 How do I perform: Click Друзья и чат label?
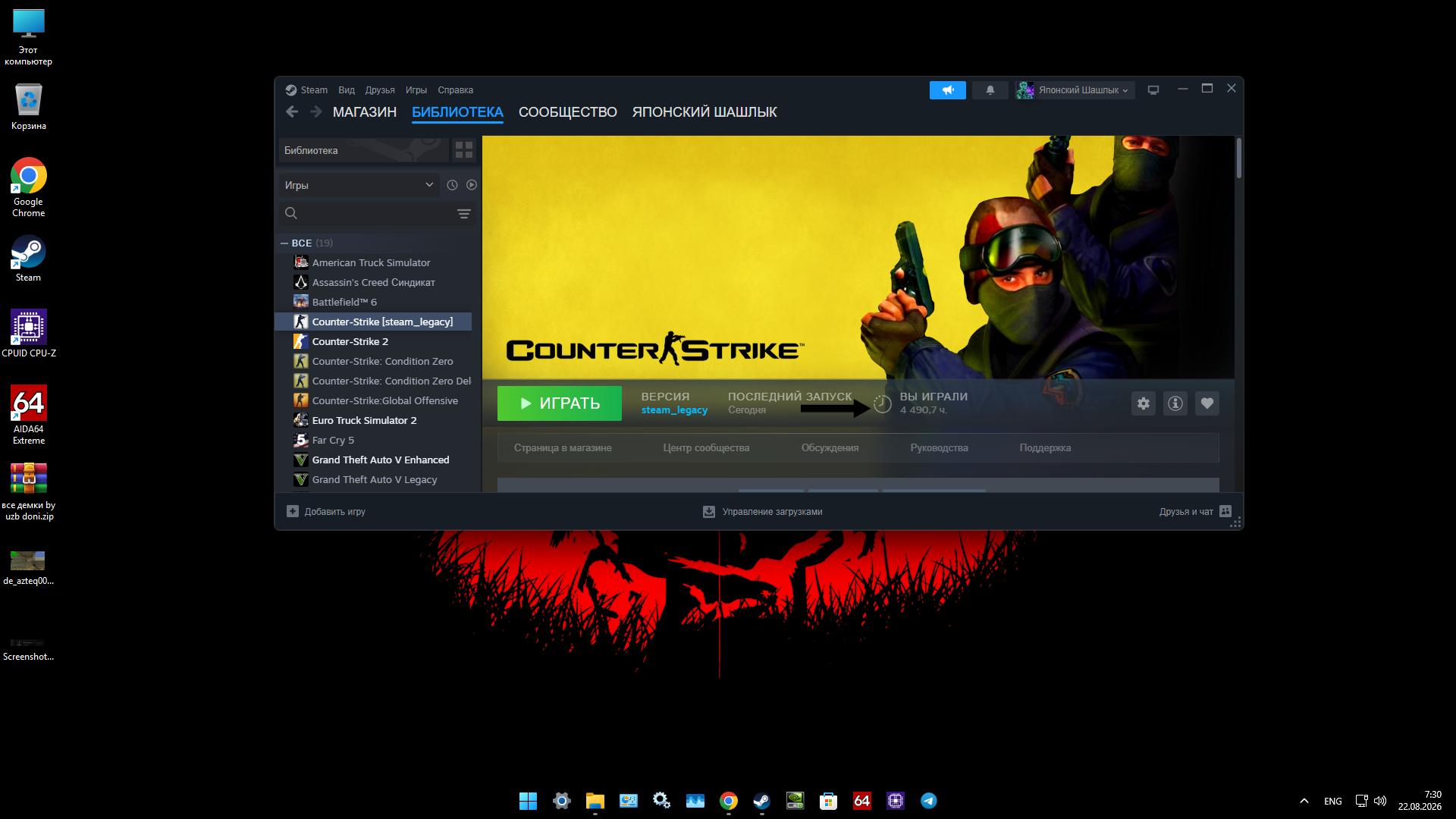(x=1186, y=512)
